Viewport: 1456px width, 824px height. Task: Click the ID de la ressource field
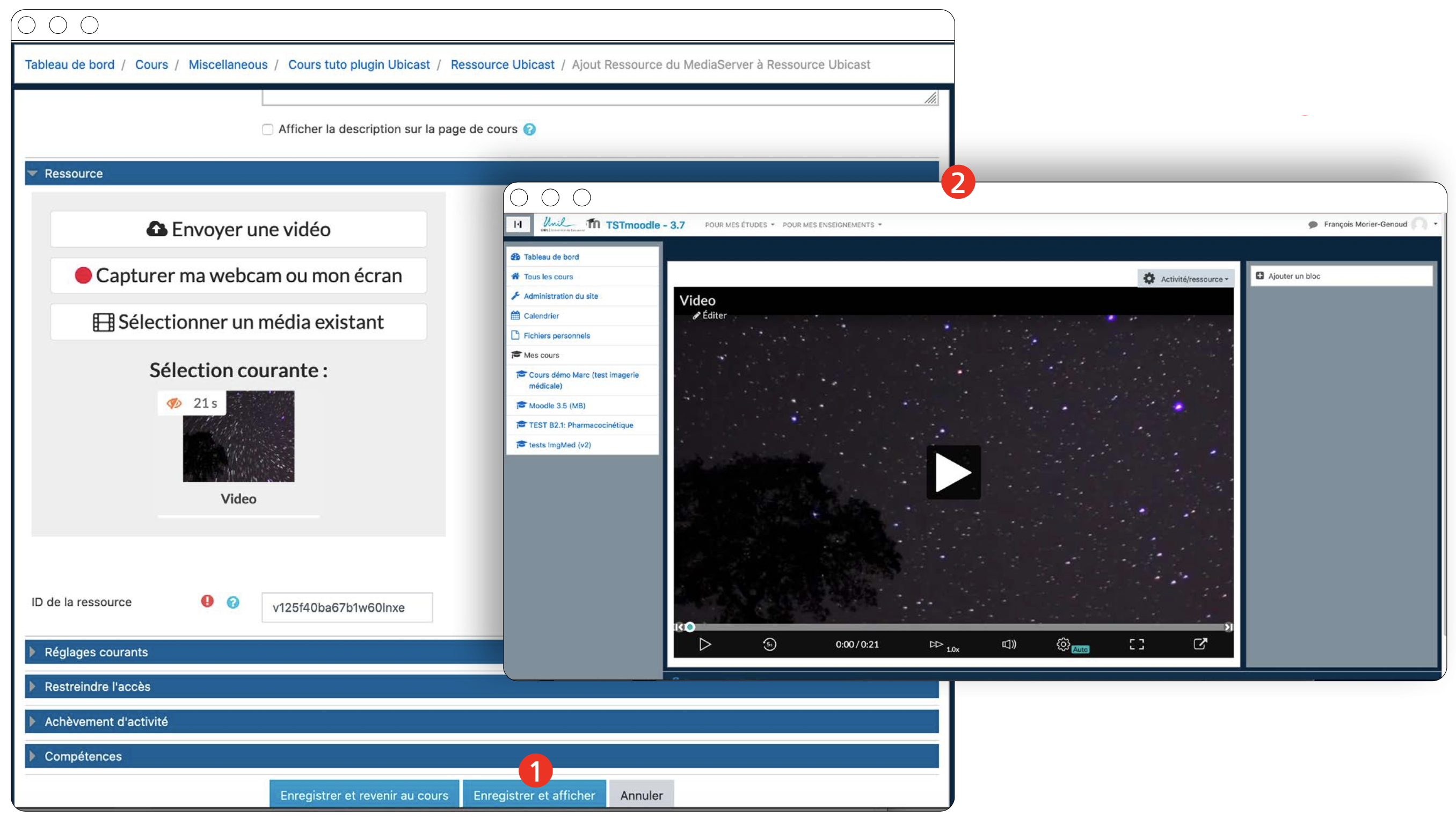(x=347, y=607)
